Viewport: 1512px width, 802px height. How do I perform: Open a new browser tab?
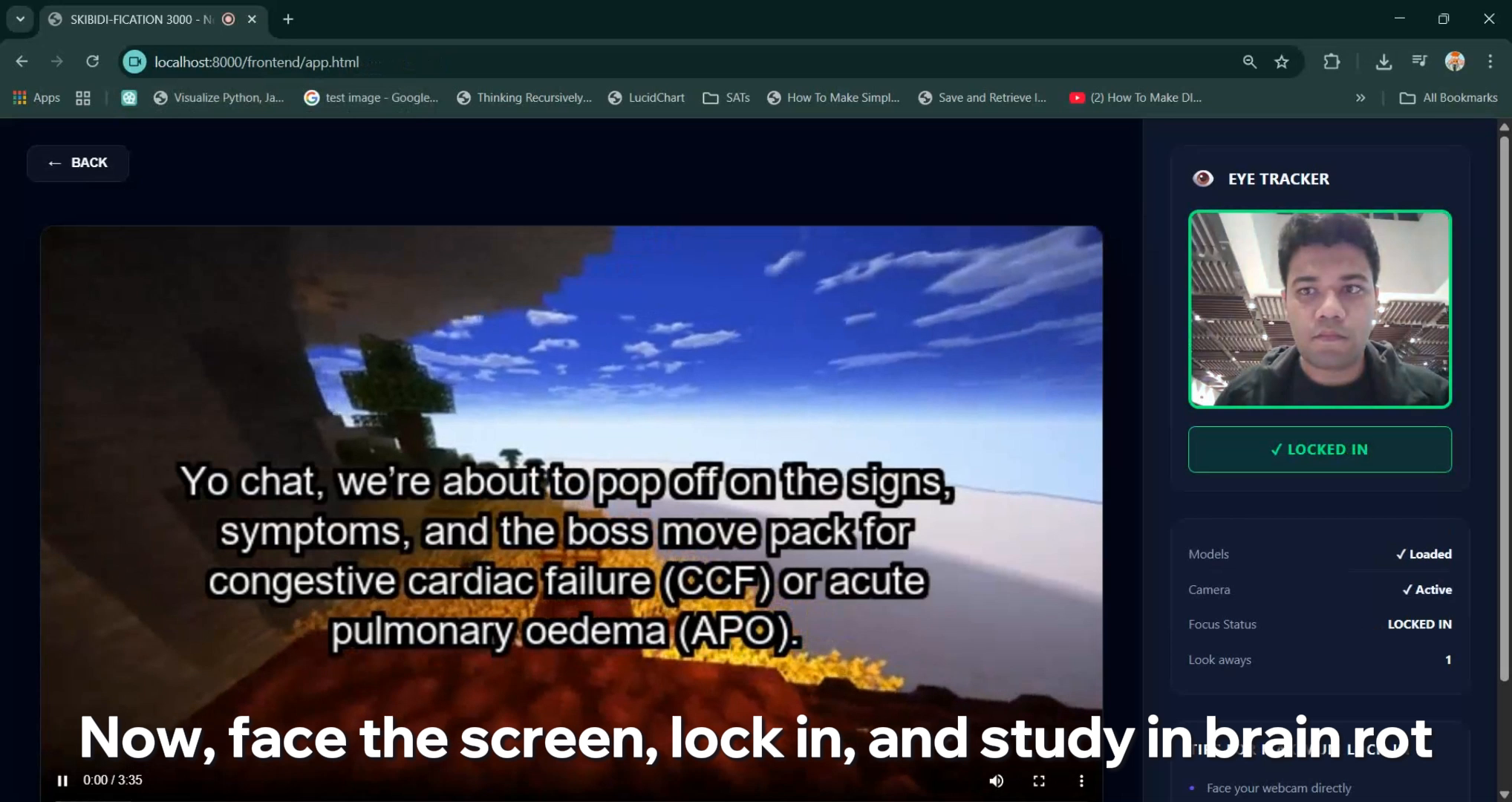click(x=288, y=19)
